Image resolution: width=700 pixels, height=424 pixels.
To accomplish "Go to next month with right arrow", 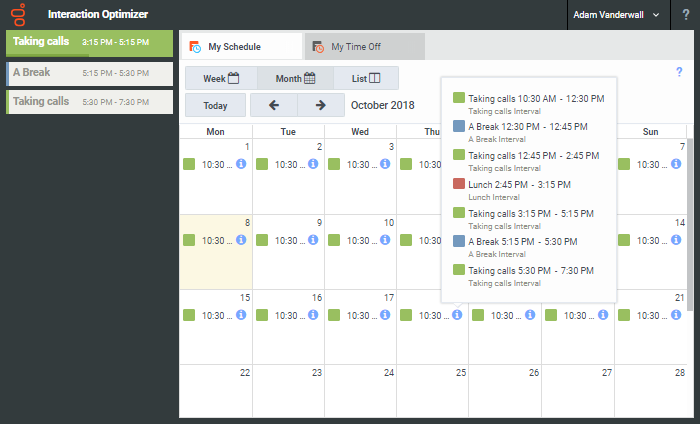I will (x=320, y=105).
